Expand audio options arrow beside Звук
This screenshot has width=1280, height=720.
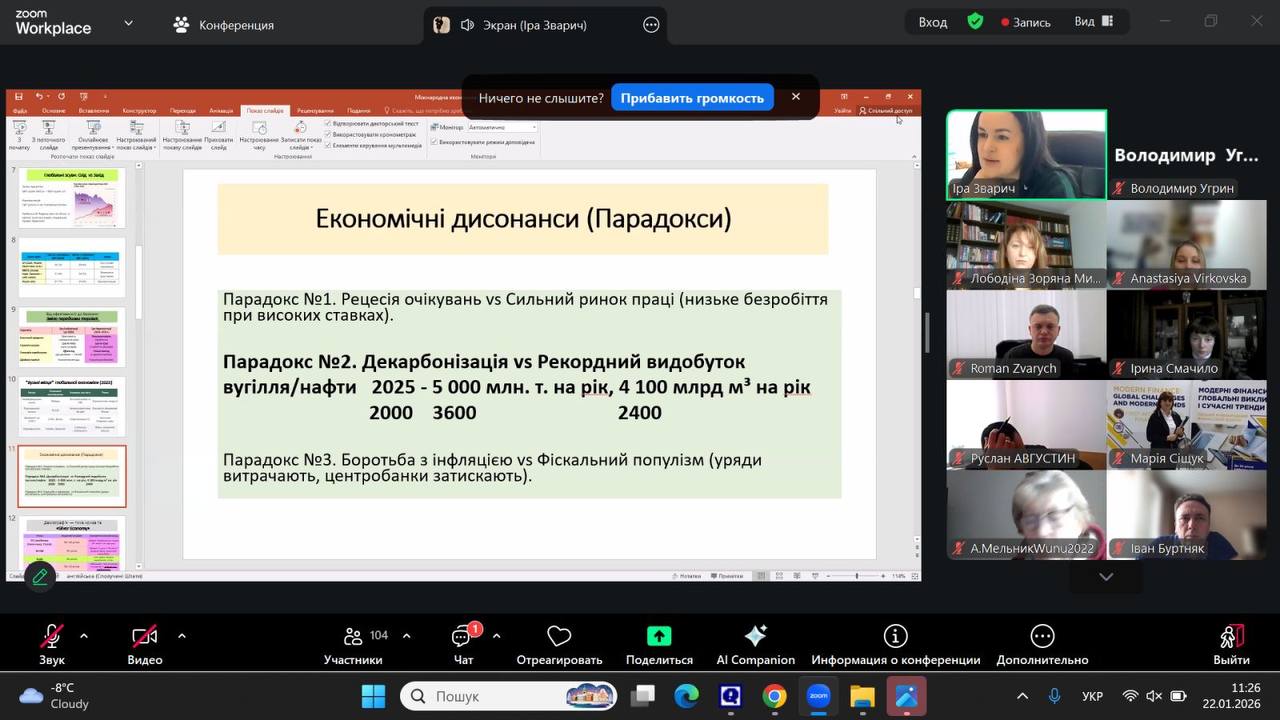click(x=84, y=636)
